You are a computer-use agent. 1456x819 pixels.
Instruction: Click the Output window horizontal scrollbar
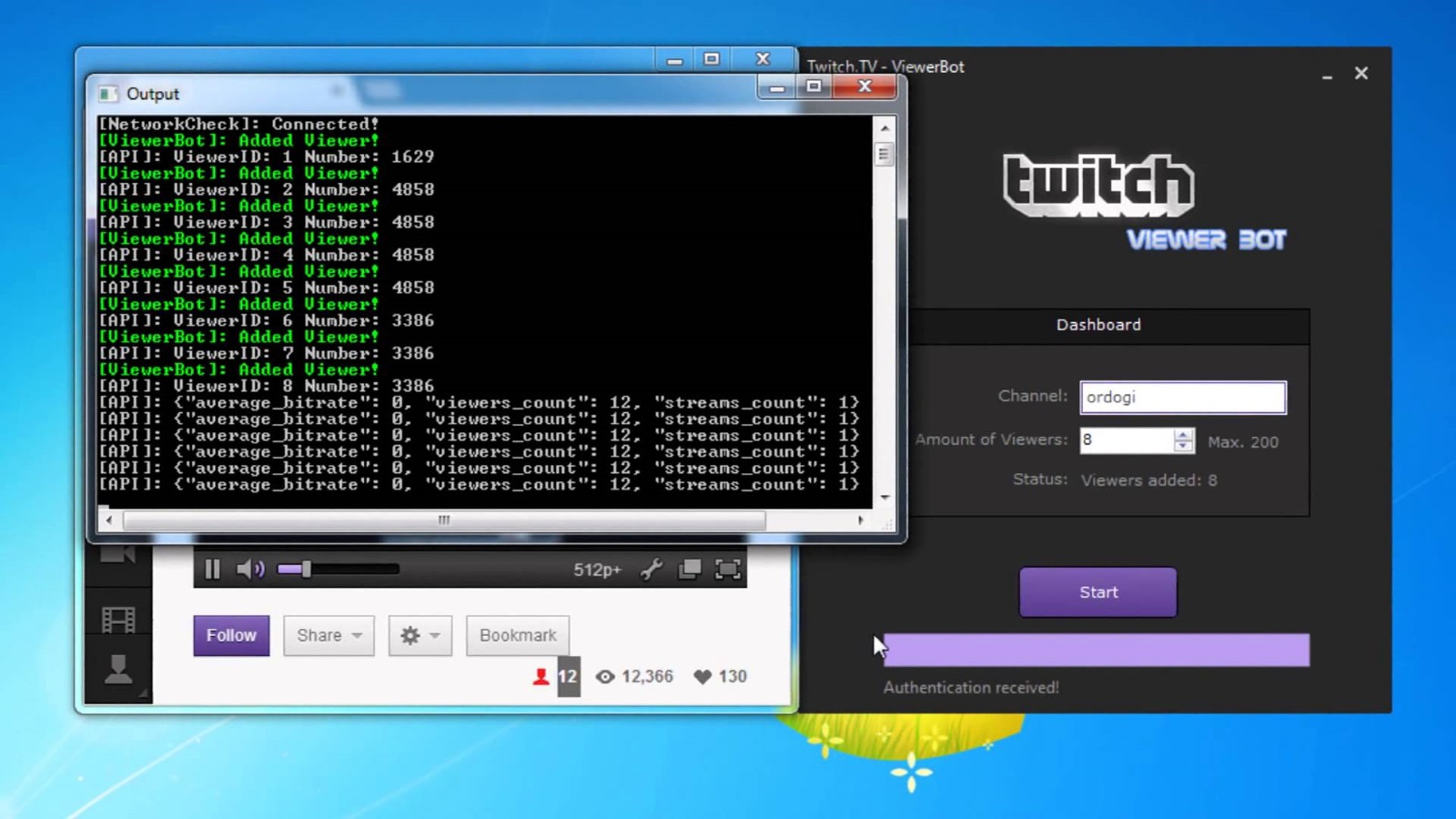[444, 521]
